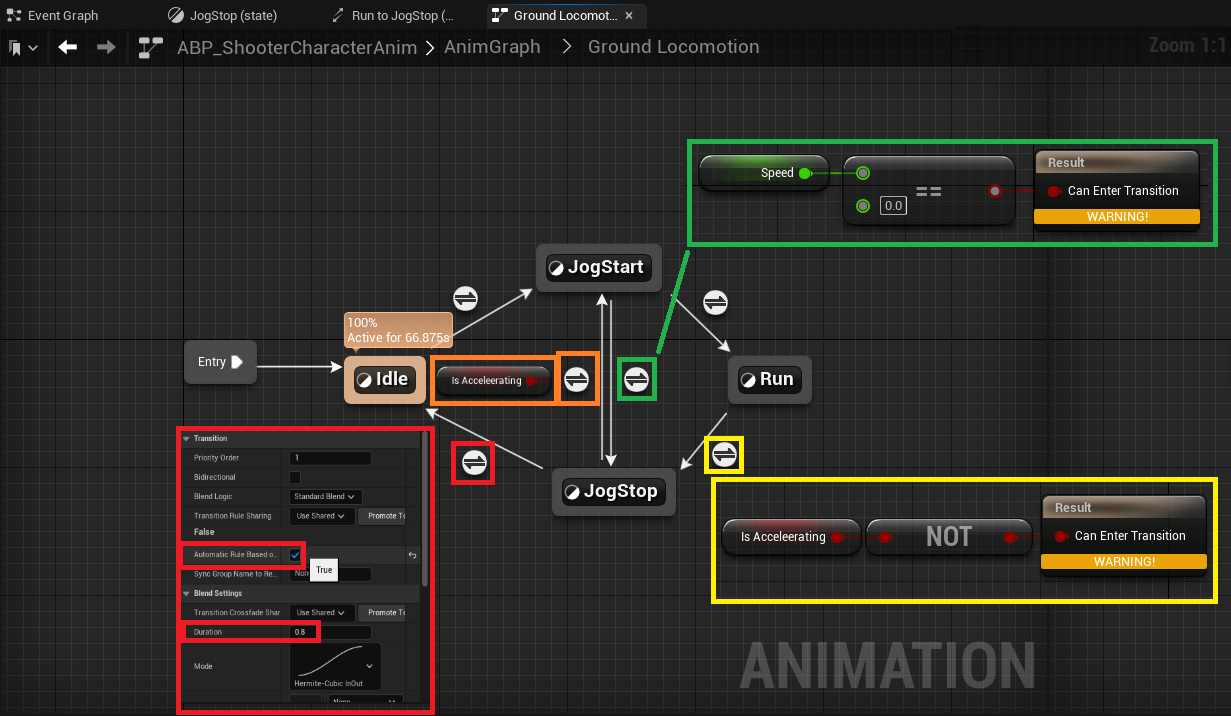Click the graph icon before ABP_ShooterCharacterAnim breadcrumb

coord(151,47)
